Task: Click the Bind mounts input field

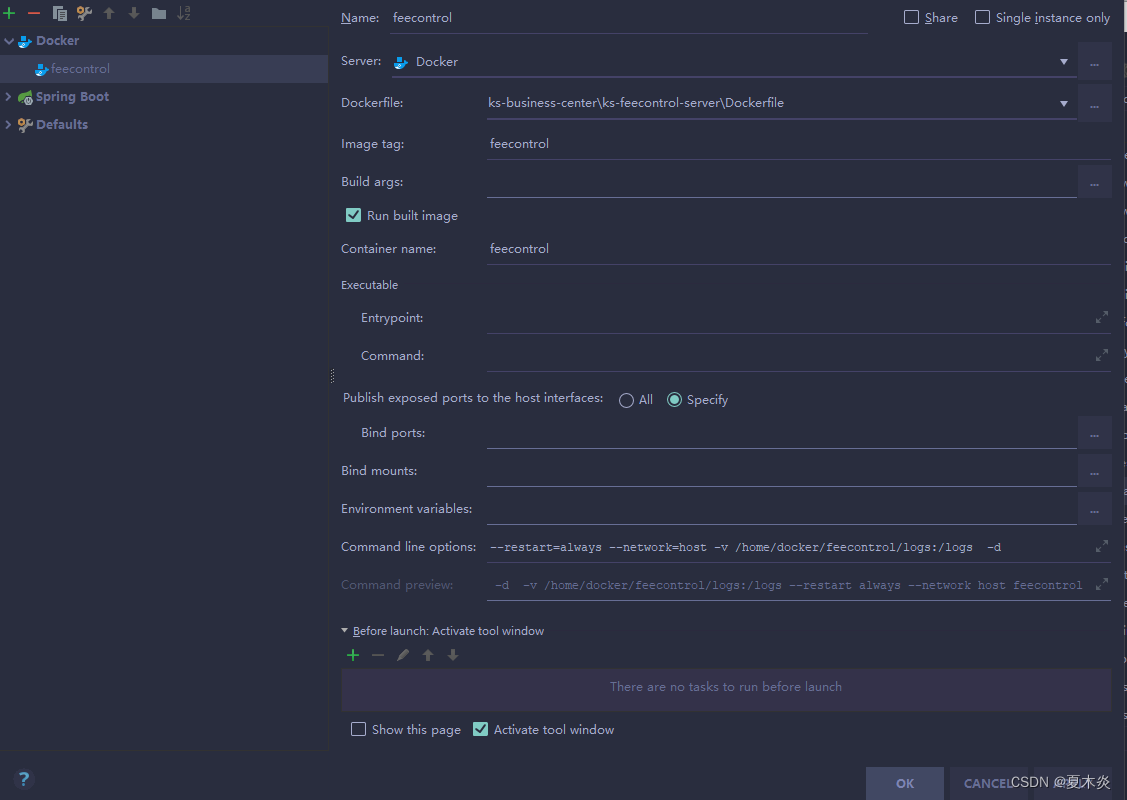Action: (x=781, y=472)
